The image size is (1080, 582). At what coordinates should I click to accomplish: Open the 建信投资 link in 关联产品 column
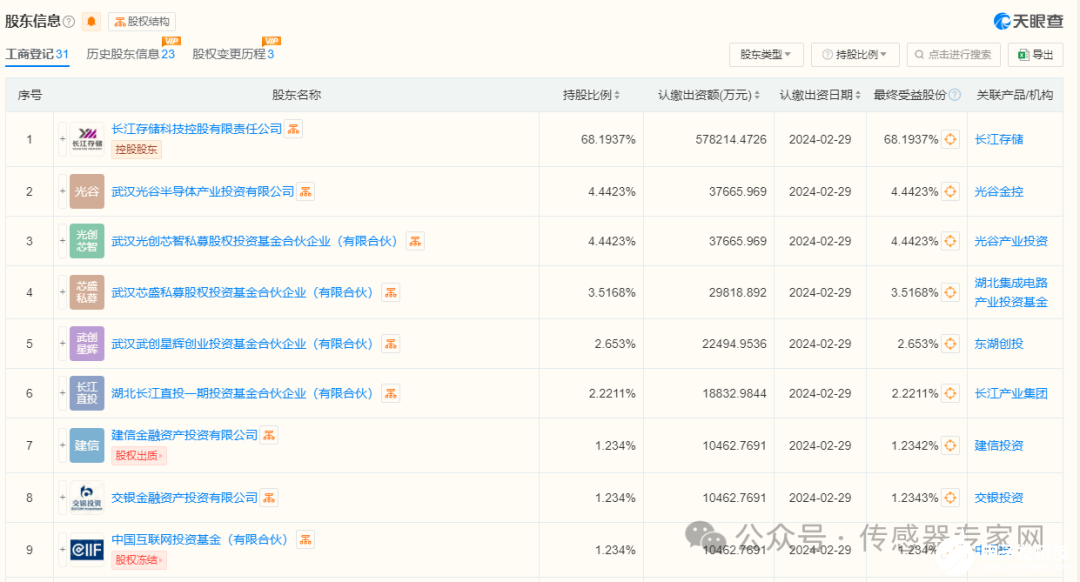[x=999, y=445]
